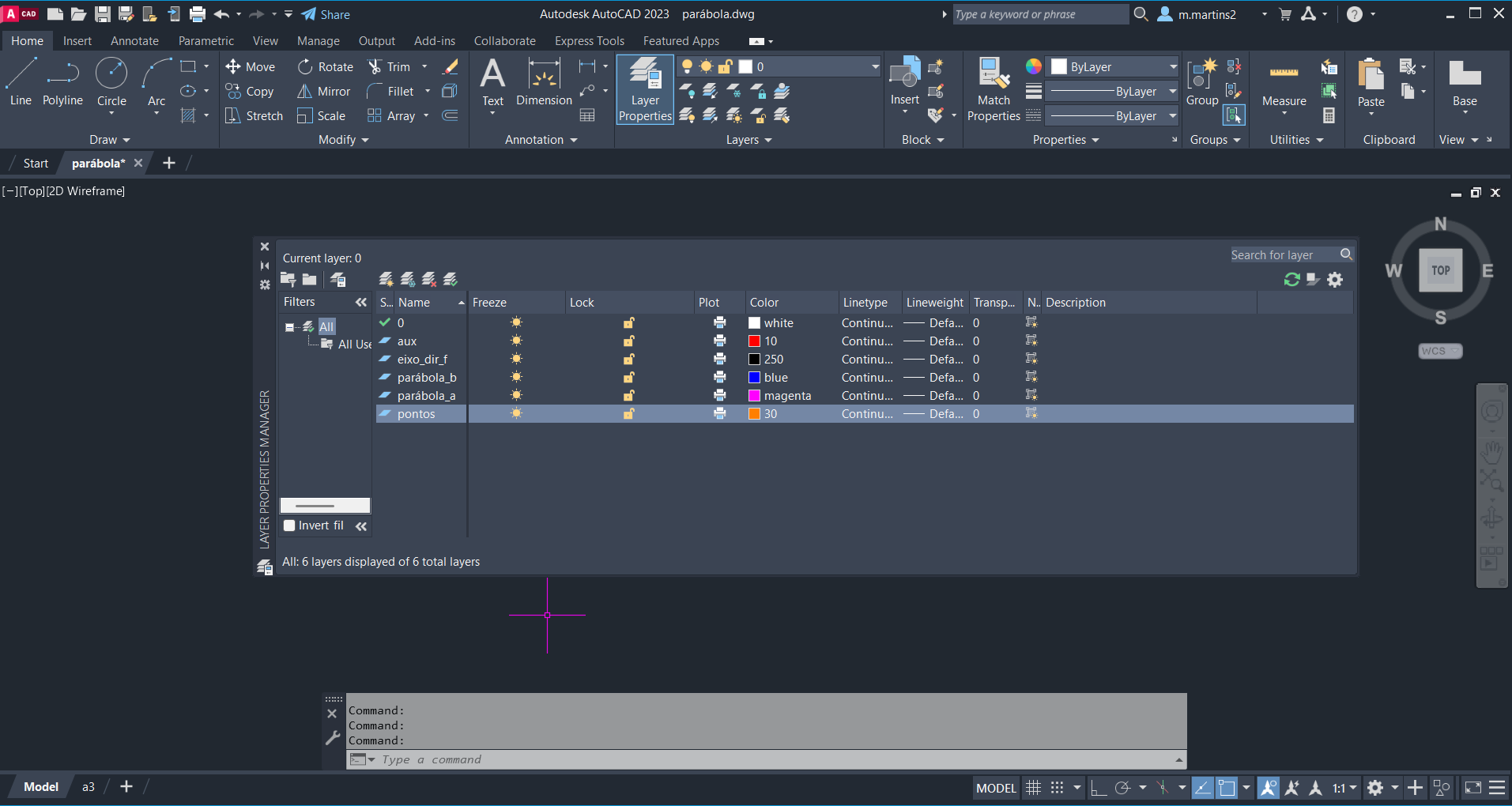Toggle freeze for the aux layer
Viewport: 1512px width, 806px height.
516,341
